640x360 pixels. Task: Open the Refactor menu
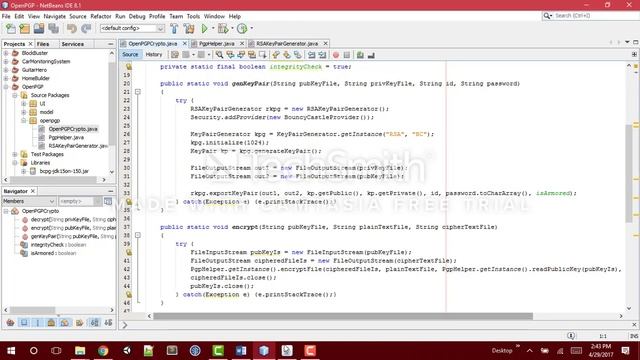pyautogui.click(x=101, y=16)
